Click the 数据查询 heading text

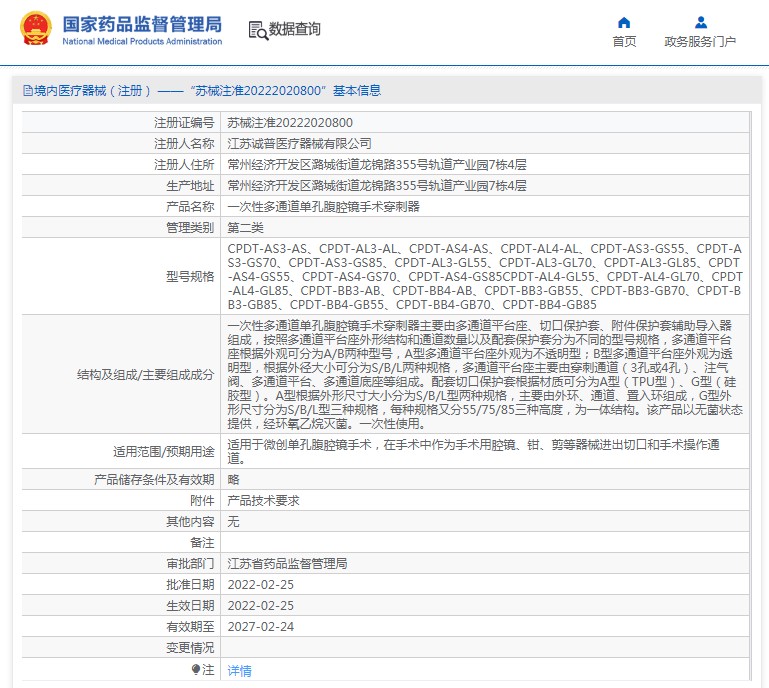(295, 30)
